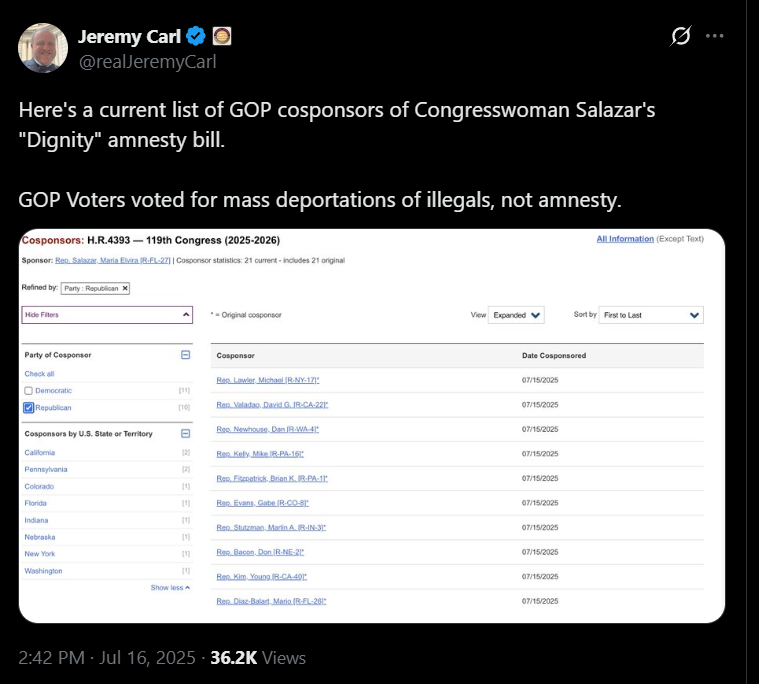Collapse the Hide Filters dropdown

pos(107,315)
